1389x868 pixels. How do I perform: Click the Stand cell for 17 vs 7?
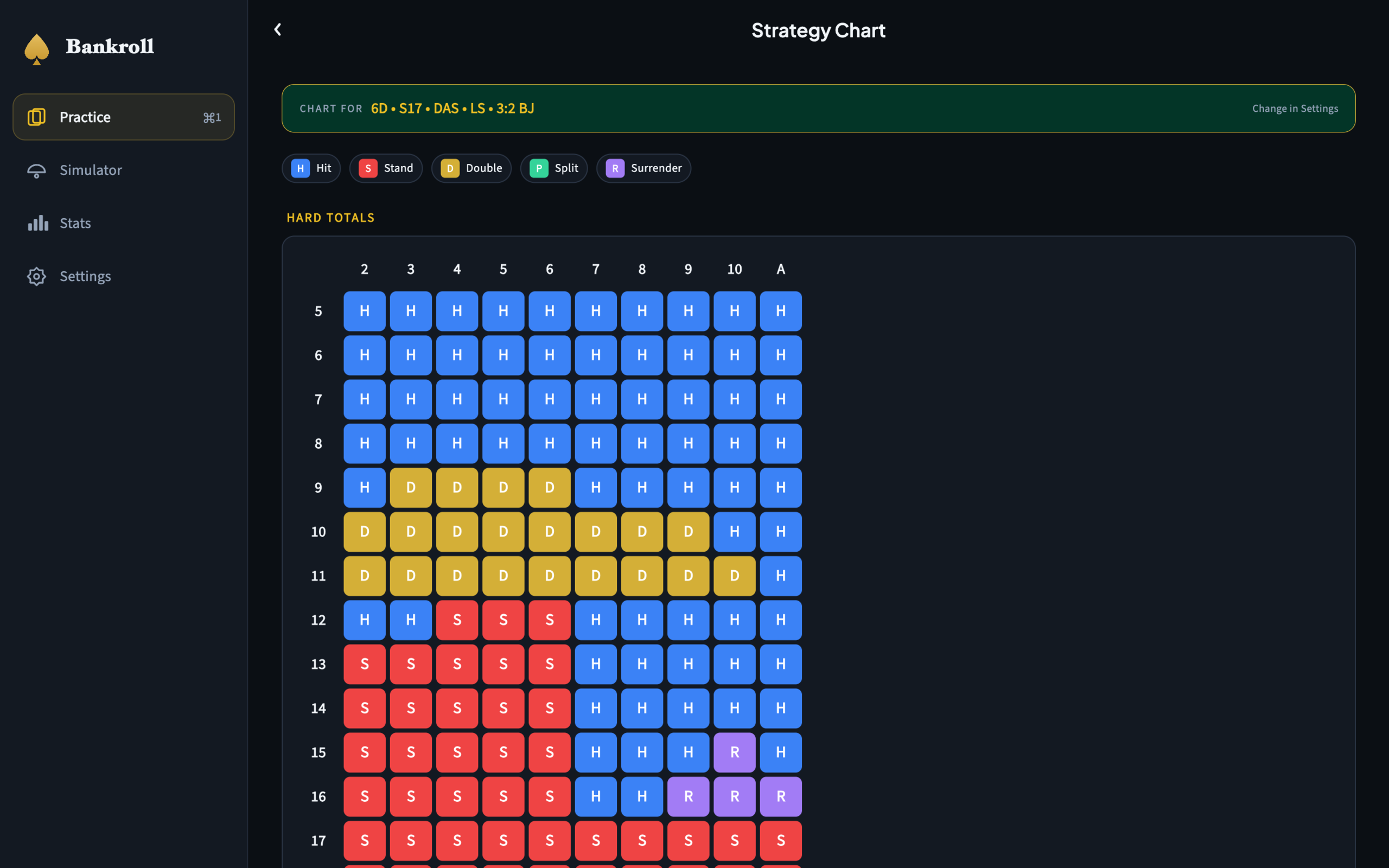[596, 841]
